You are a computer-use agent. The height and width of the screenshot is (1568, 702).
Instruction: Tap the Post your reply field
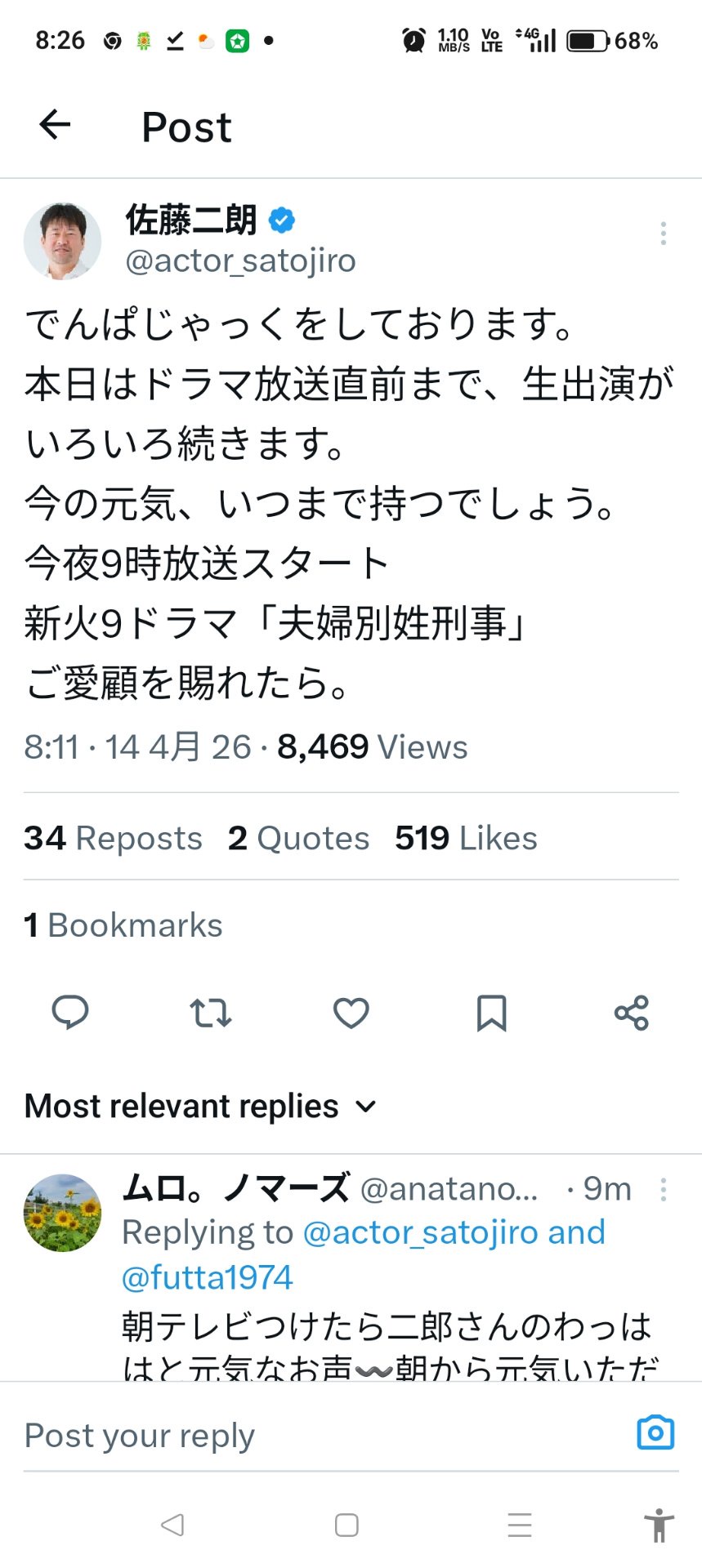coord(311,1435)
